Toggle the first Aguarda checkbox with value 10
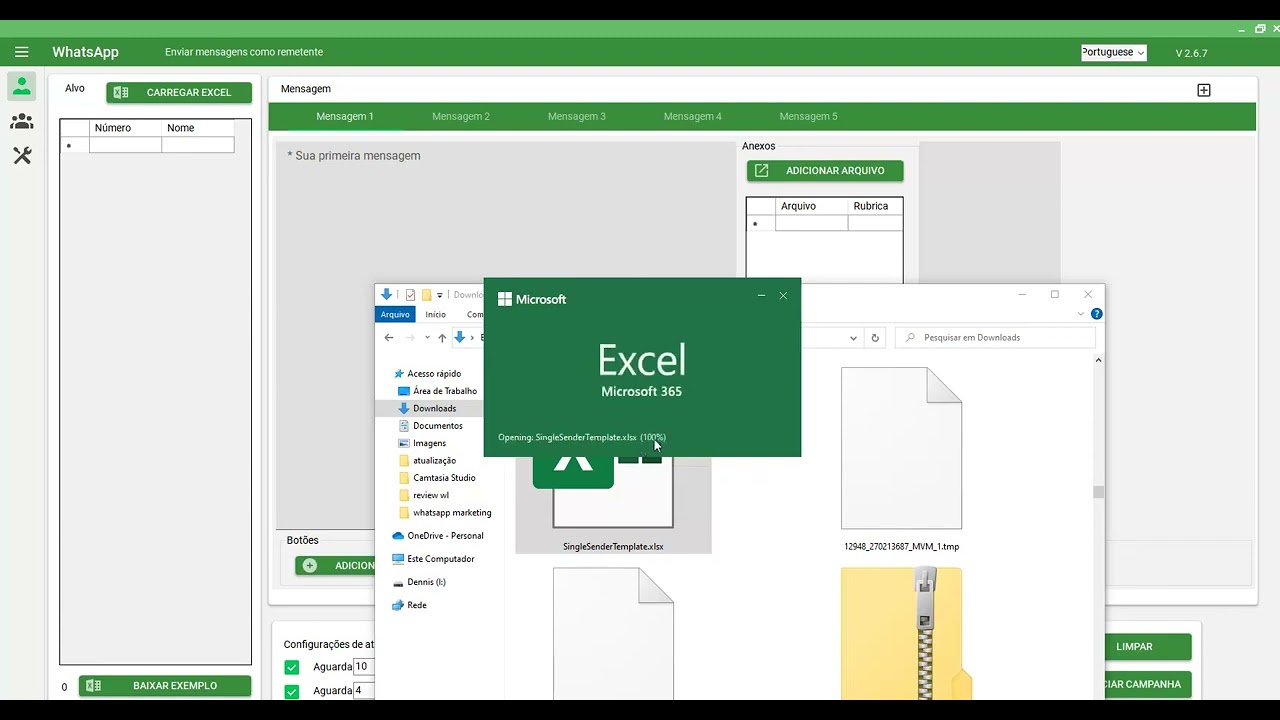The width and height of the screenshot is (1280, 720). click(292, 667)
